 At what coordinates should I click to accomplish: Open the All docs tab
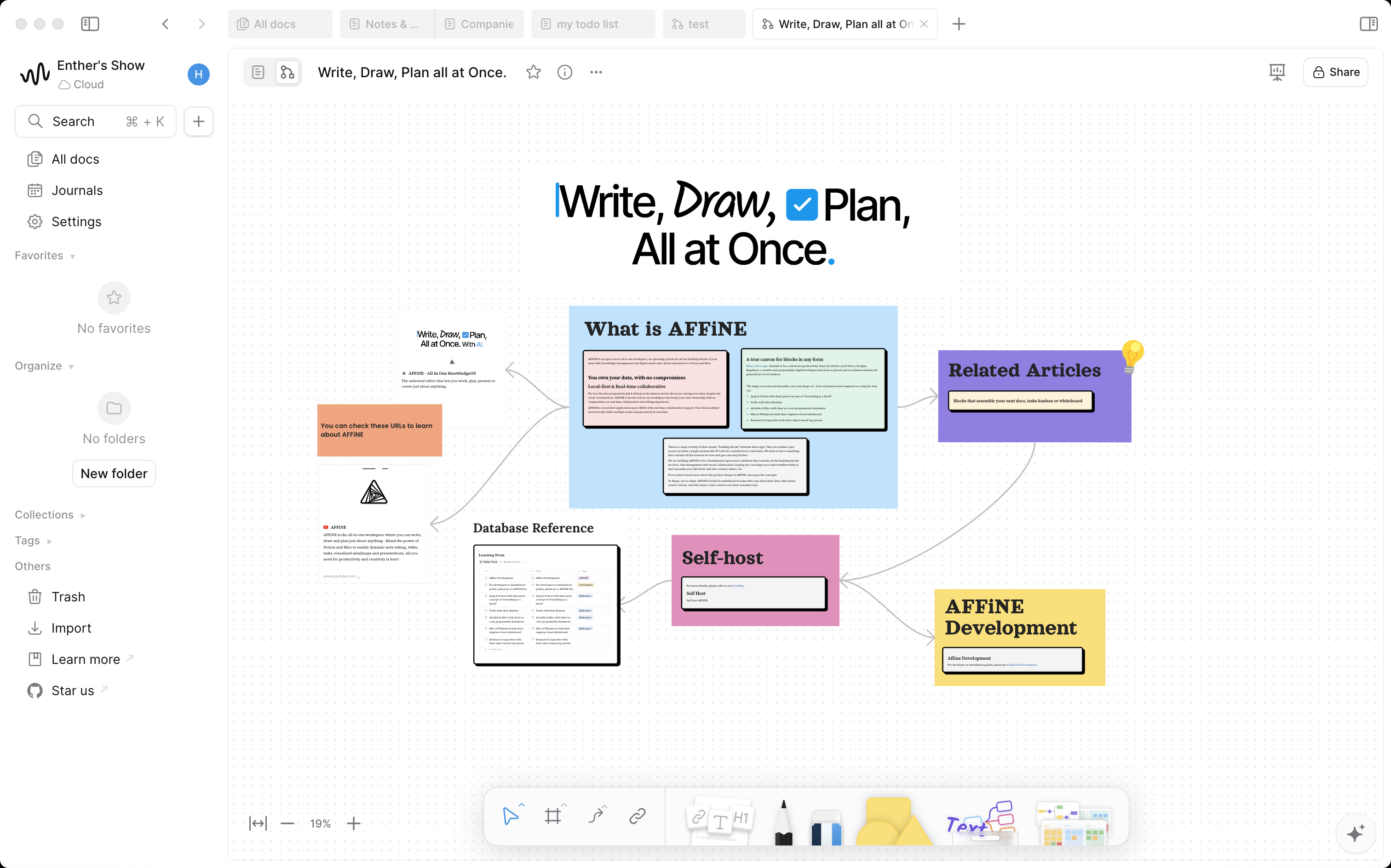[280, 24]
